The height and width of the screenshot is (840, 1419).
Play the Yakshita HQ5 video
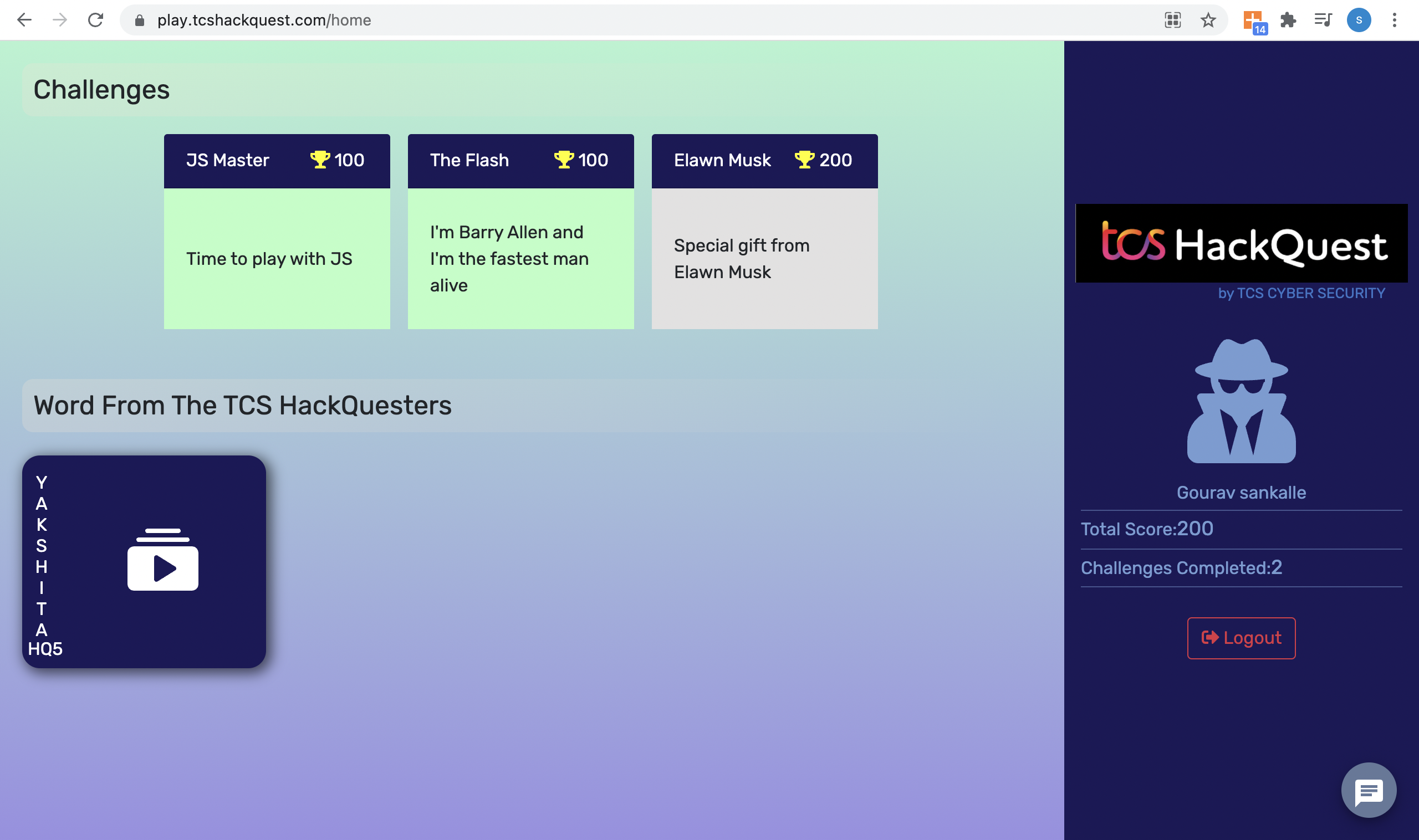tap(162, 561)
